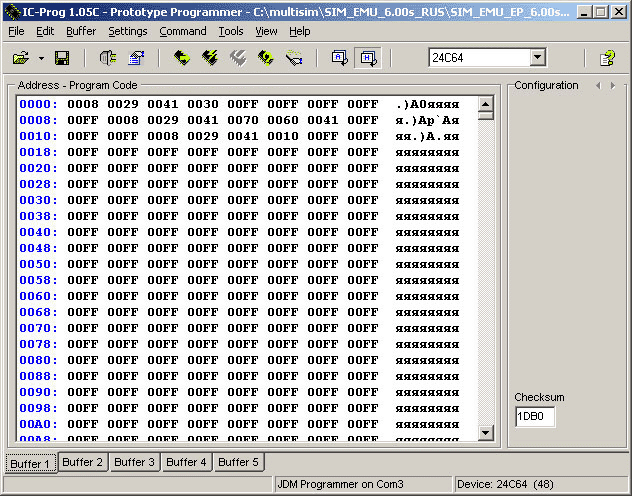
Task: Click the Read chip toolbar icon
Action: [x=182, y=58]
